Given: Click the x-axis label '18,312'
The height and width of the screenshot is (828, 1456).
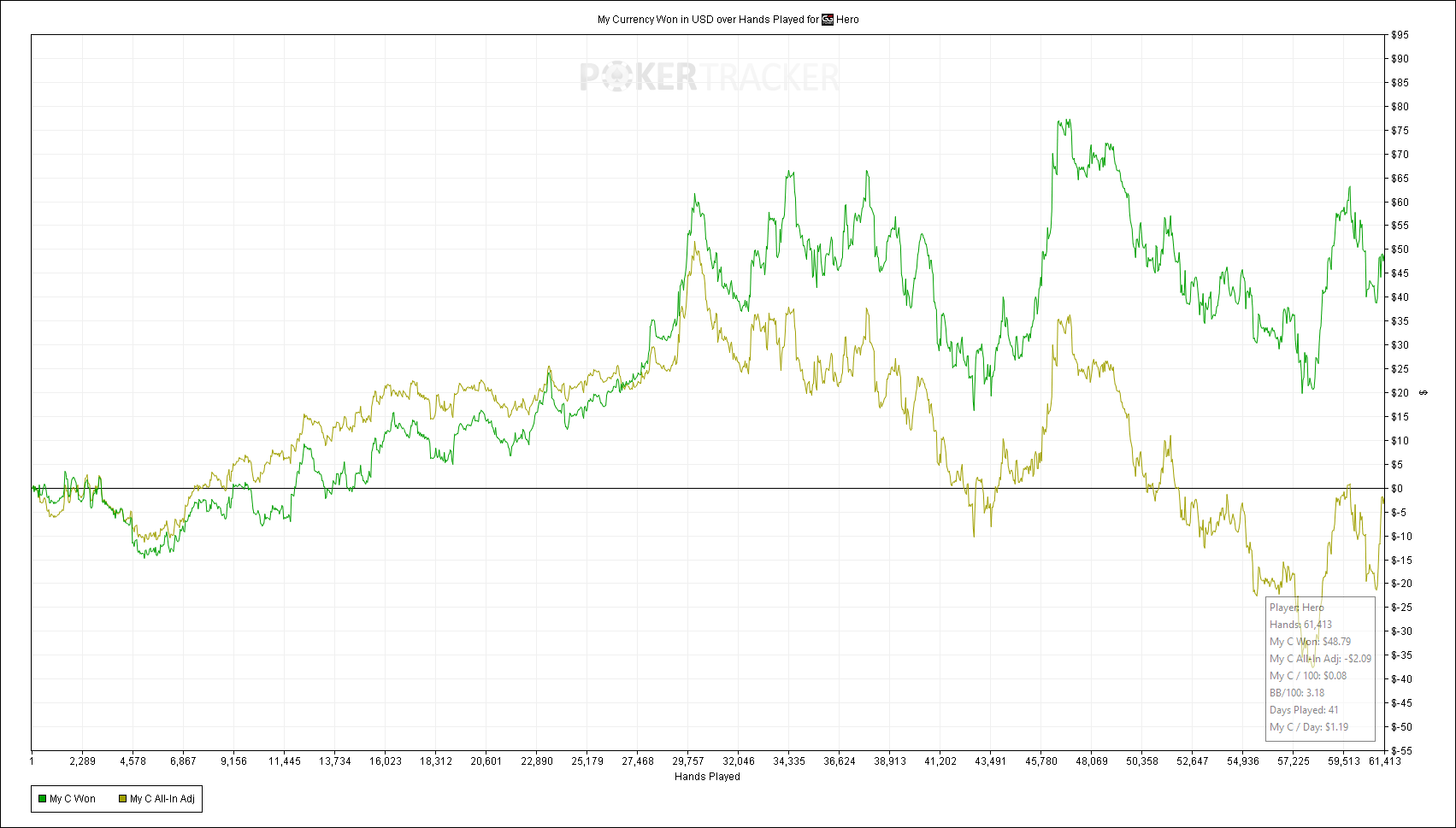Looking at the screenshot, I should tap(435, 761).
